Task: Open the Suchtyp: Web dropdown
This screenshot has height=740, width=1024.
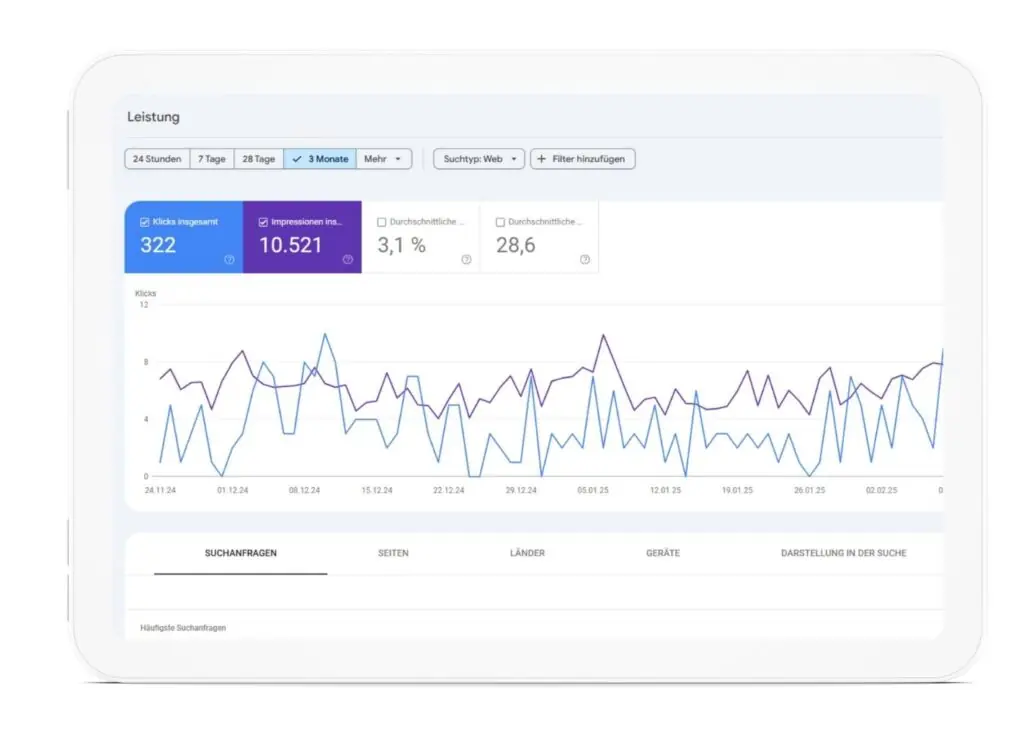Action: pos(478,158)
